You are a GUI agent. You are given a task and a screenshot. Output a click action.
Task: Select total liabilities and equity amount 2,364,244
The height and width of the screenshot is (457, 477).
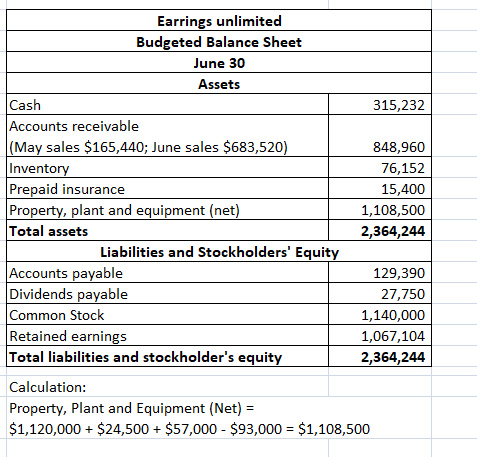(x=380, y=356)
